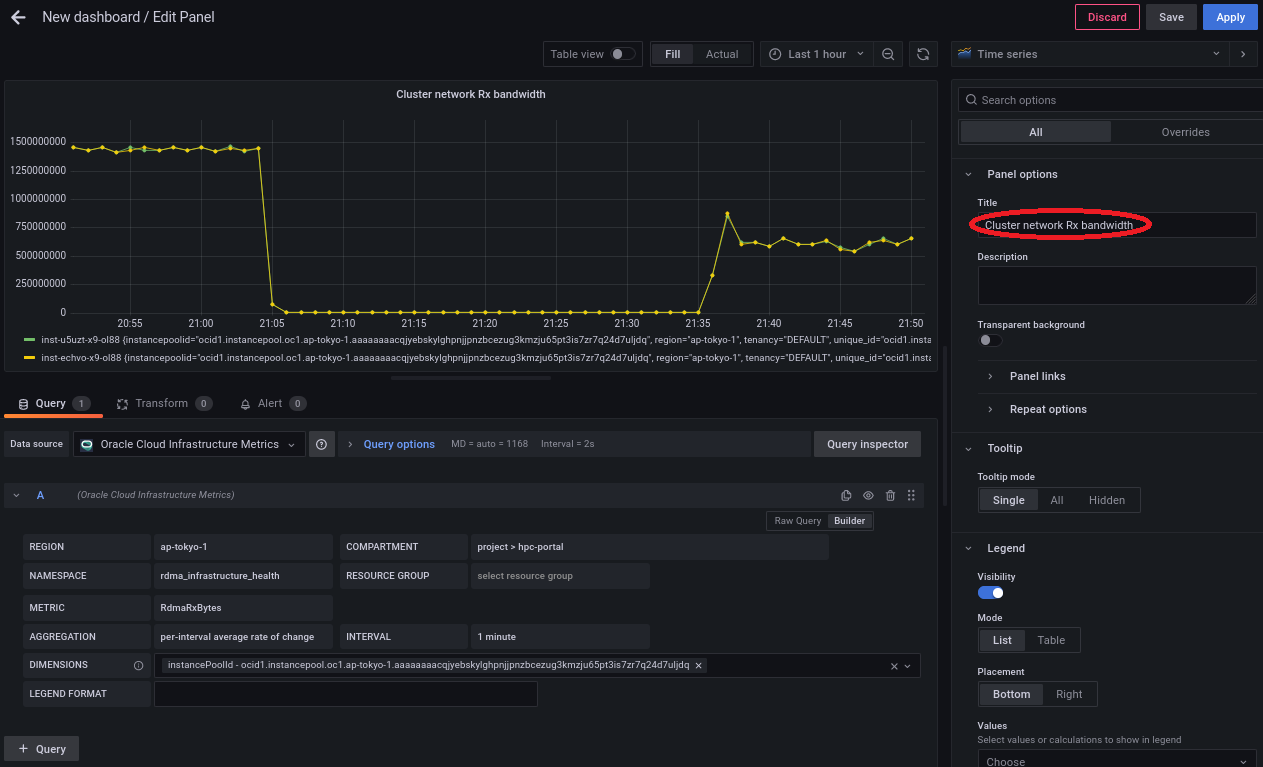This screenshot has height=767, width=1263.
Task: Open the Query inspector
Action: 867,444
